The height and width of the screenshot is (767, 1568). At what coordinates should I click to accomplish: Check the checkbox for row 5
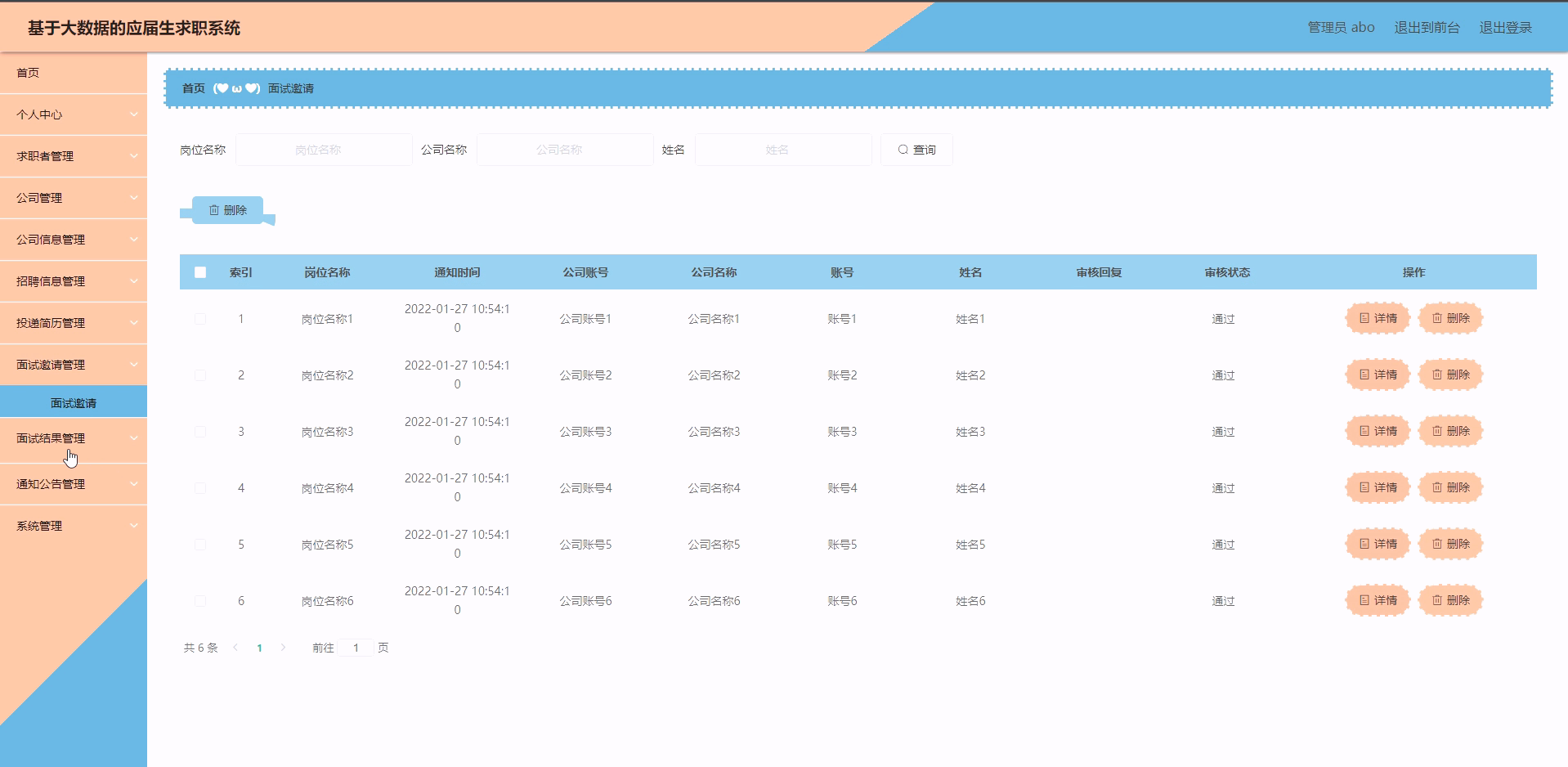click(200, 543)
